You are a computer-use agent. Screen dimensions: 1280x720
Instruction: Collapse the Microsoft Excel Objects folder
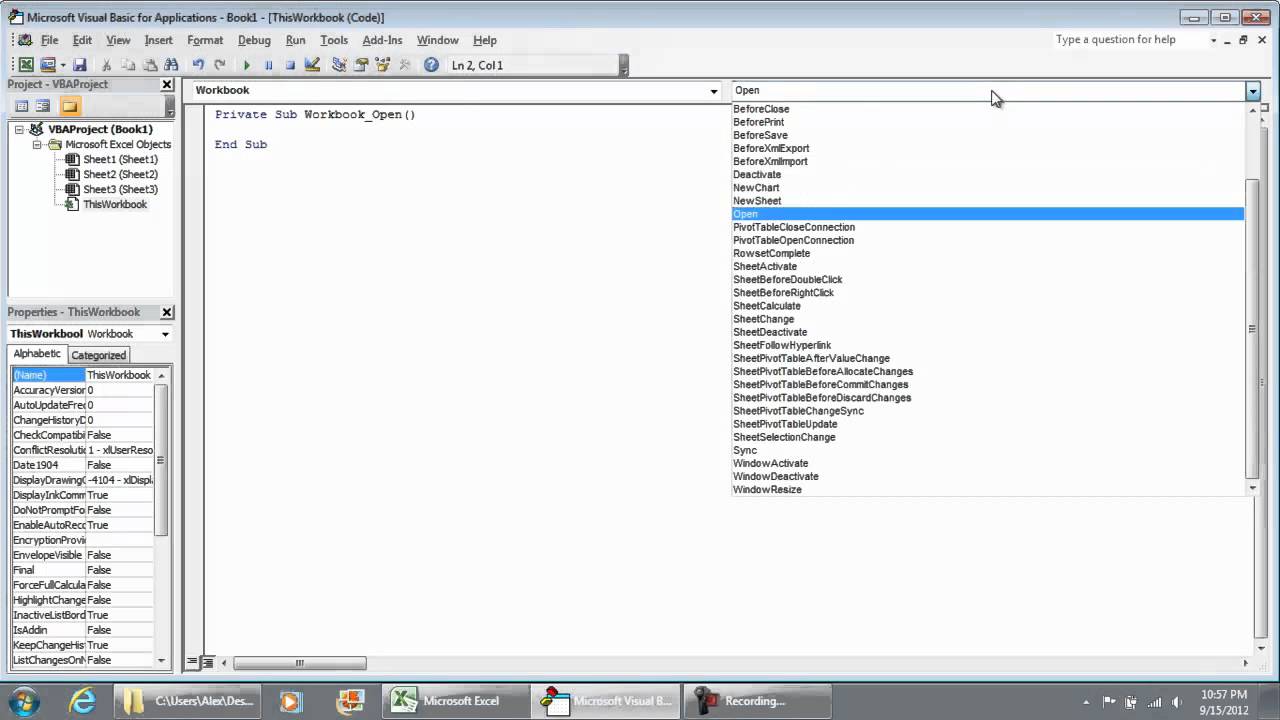(37, 145)
